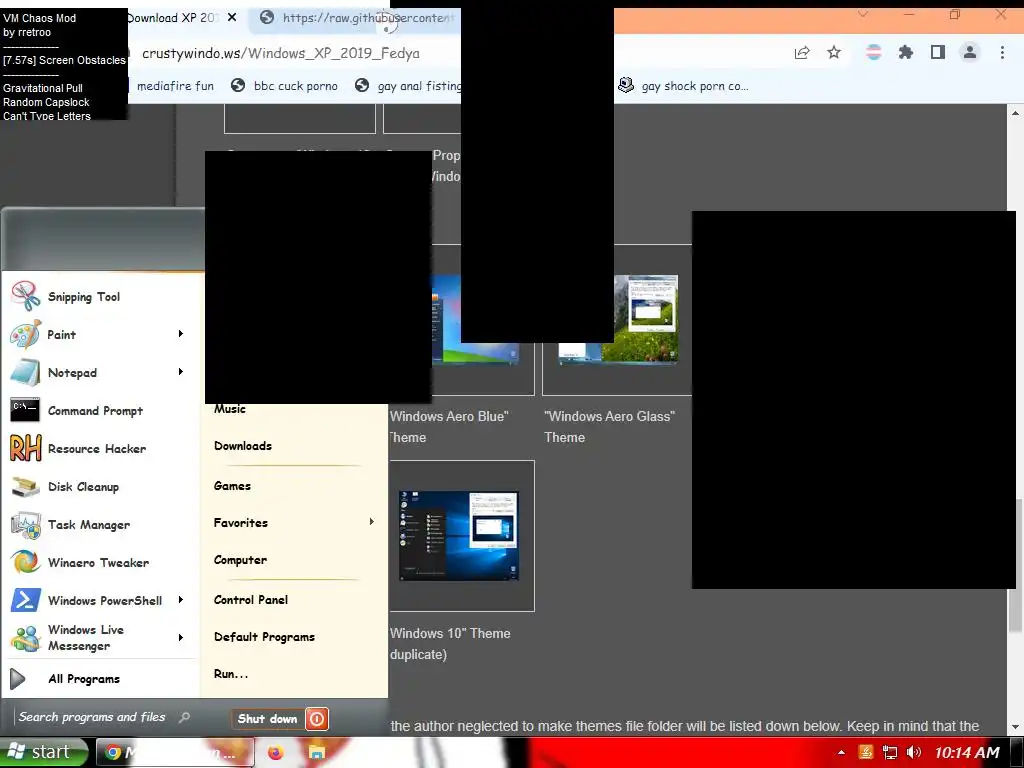Open Control Panel from the Start menu
The image size is (1024, 768).
[251, 600]
